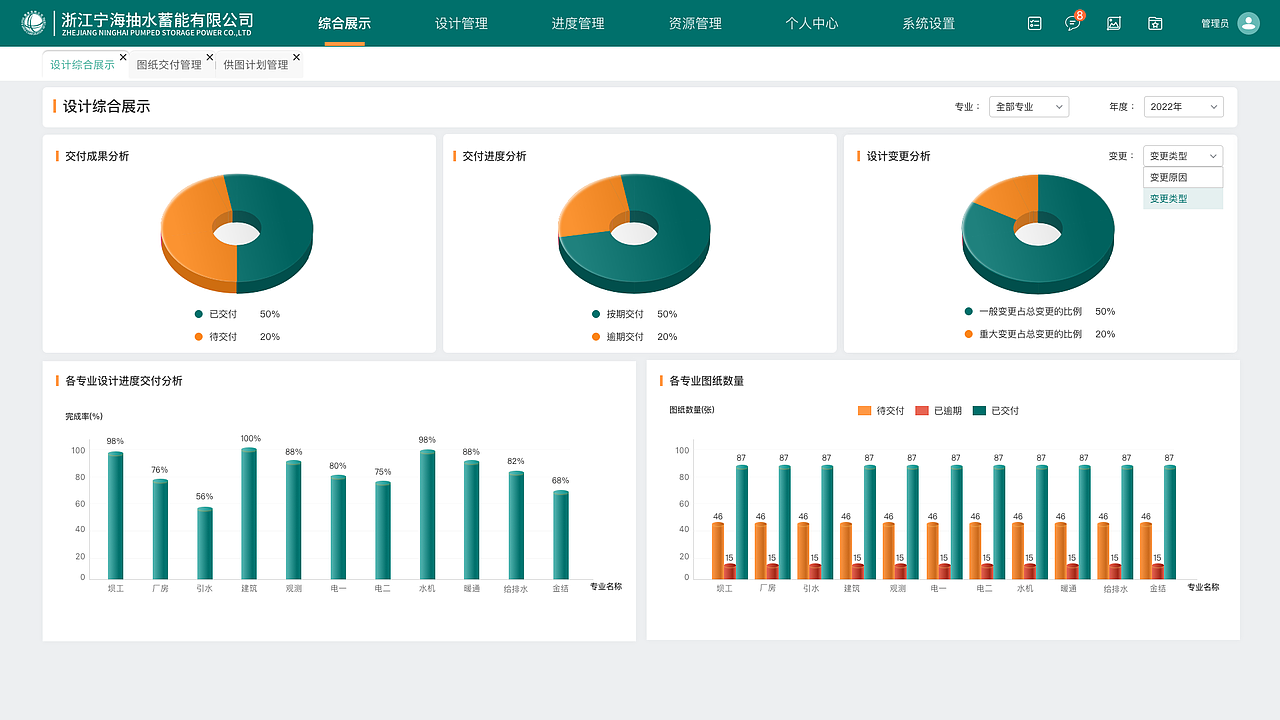Screen dimensions: 1280x720
Task: Open the 进度管理 menu in the navigation bar
Action: [578, 22]
